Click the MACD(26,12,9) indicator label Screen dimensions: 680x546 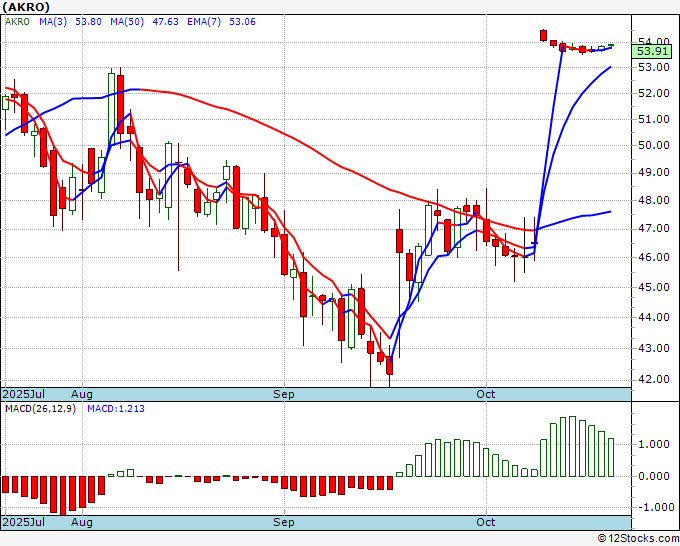click(40, 409)
